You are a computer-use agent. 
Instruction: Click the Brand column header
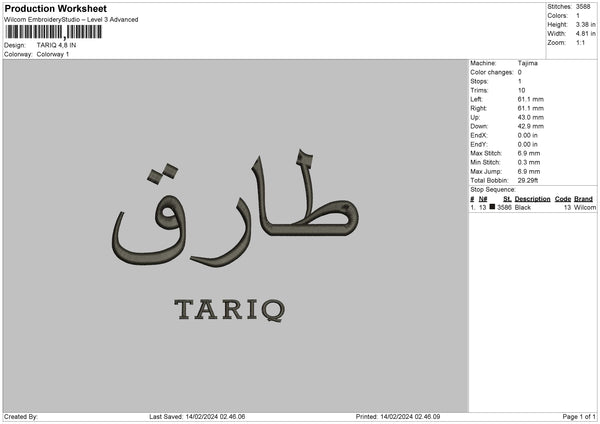tap(583, 199)
